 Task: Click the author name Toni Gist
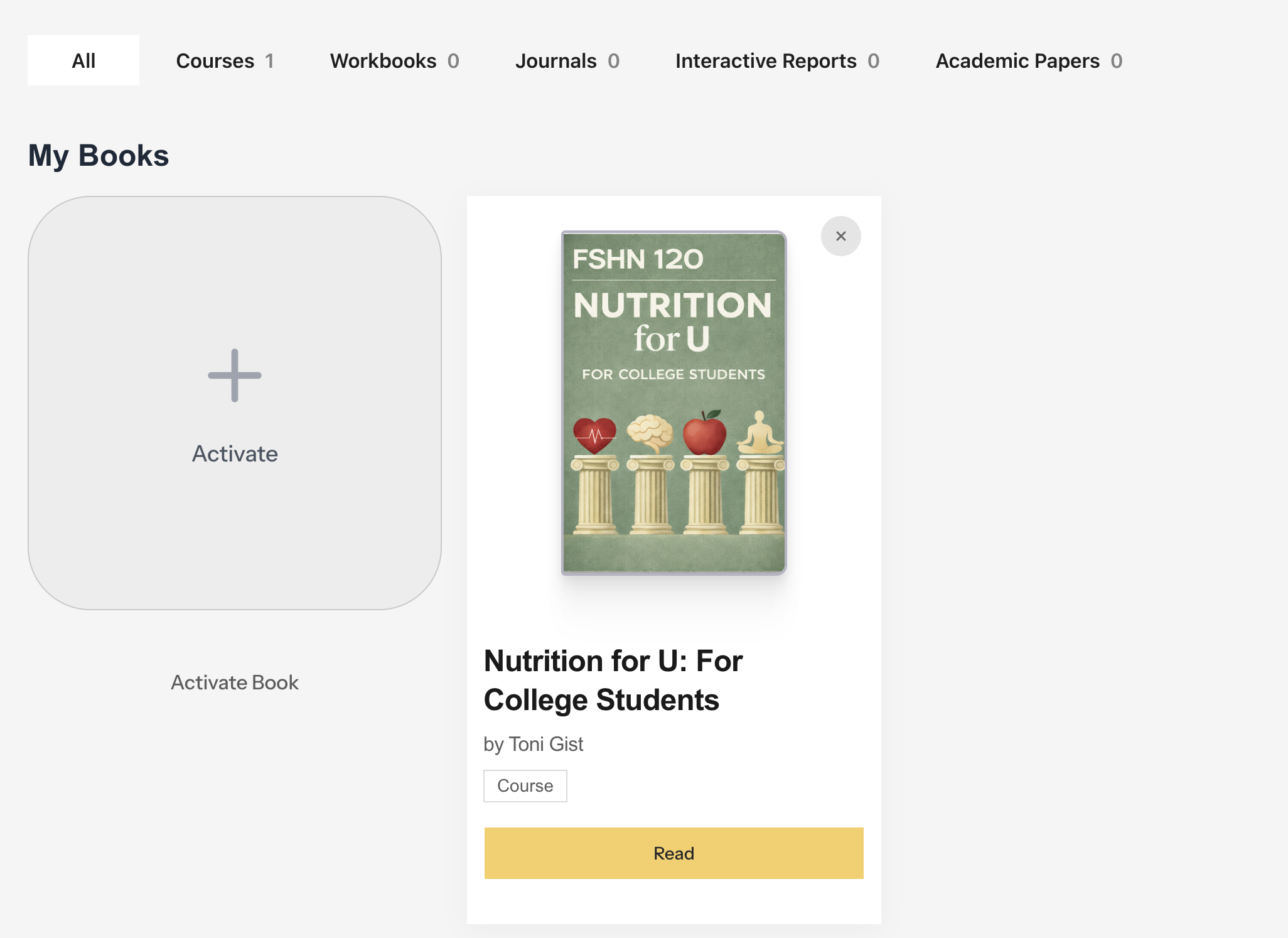point(533,743)
